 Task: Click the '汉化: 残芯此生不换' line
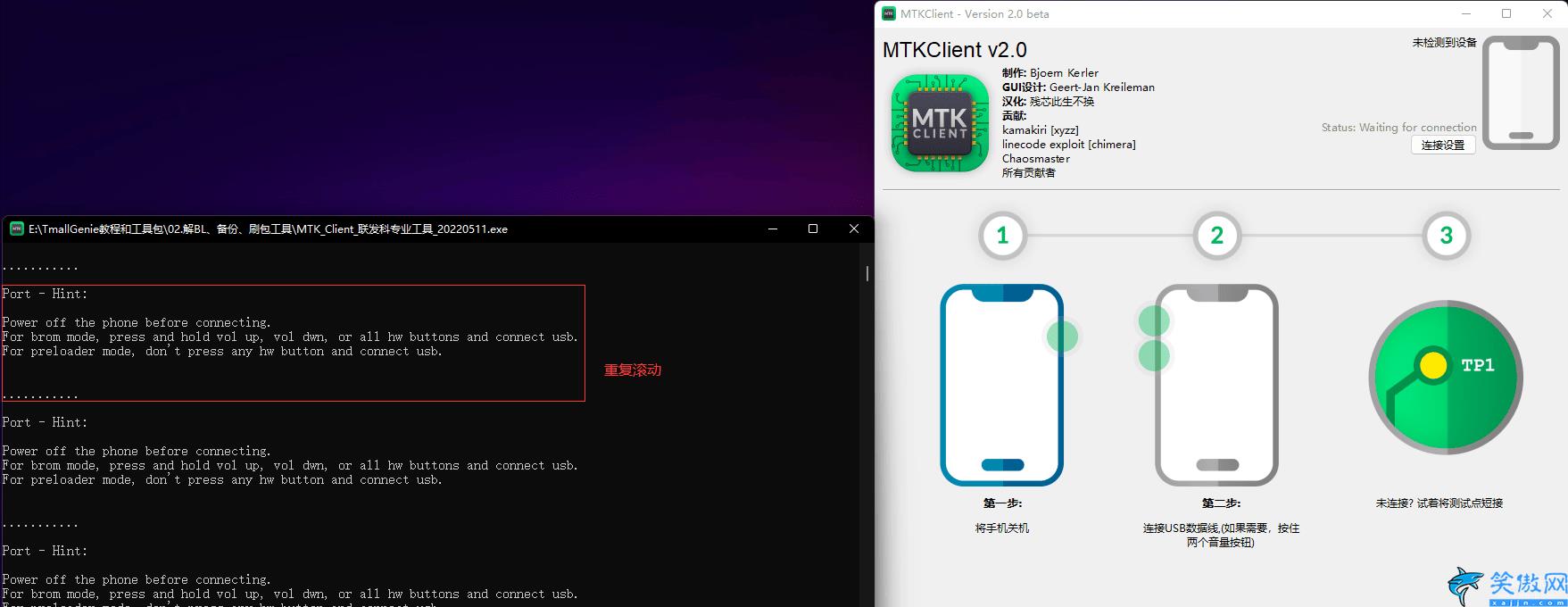click(x=1048, y=102)
